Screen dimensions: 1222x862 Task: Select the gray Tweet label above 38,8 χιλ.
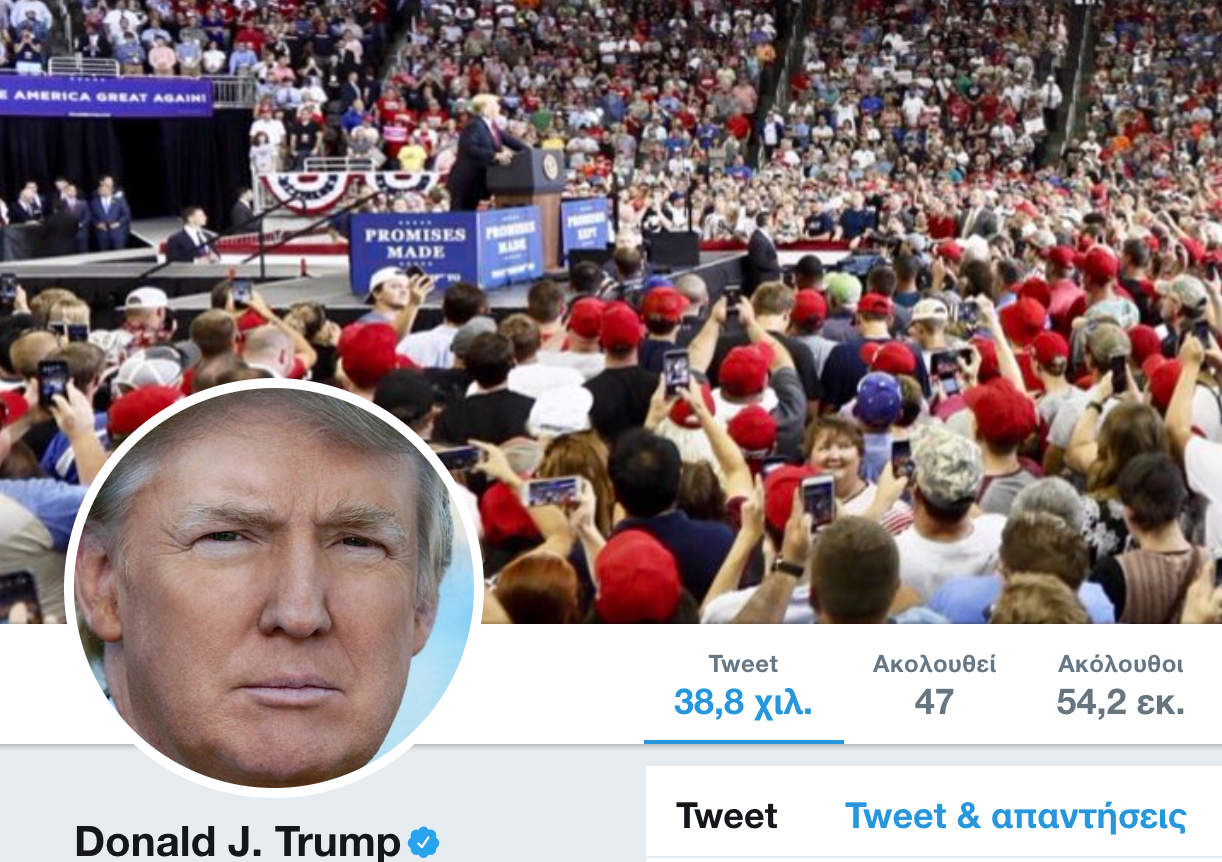(x=743, y=664)
